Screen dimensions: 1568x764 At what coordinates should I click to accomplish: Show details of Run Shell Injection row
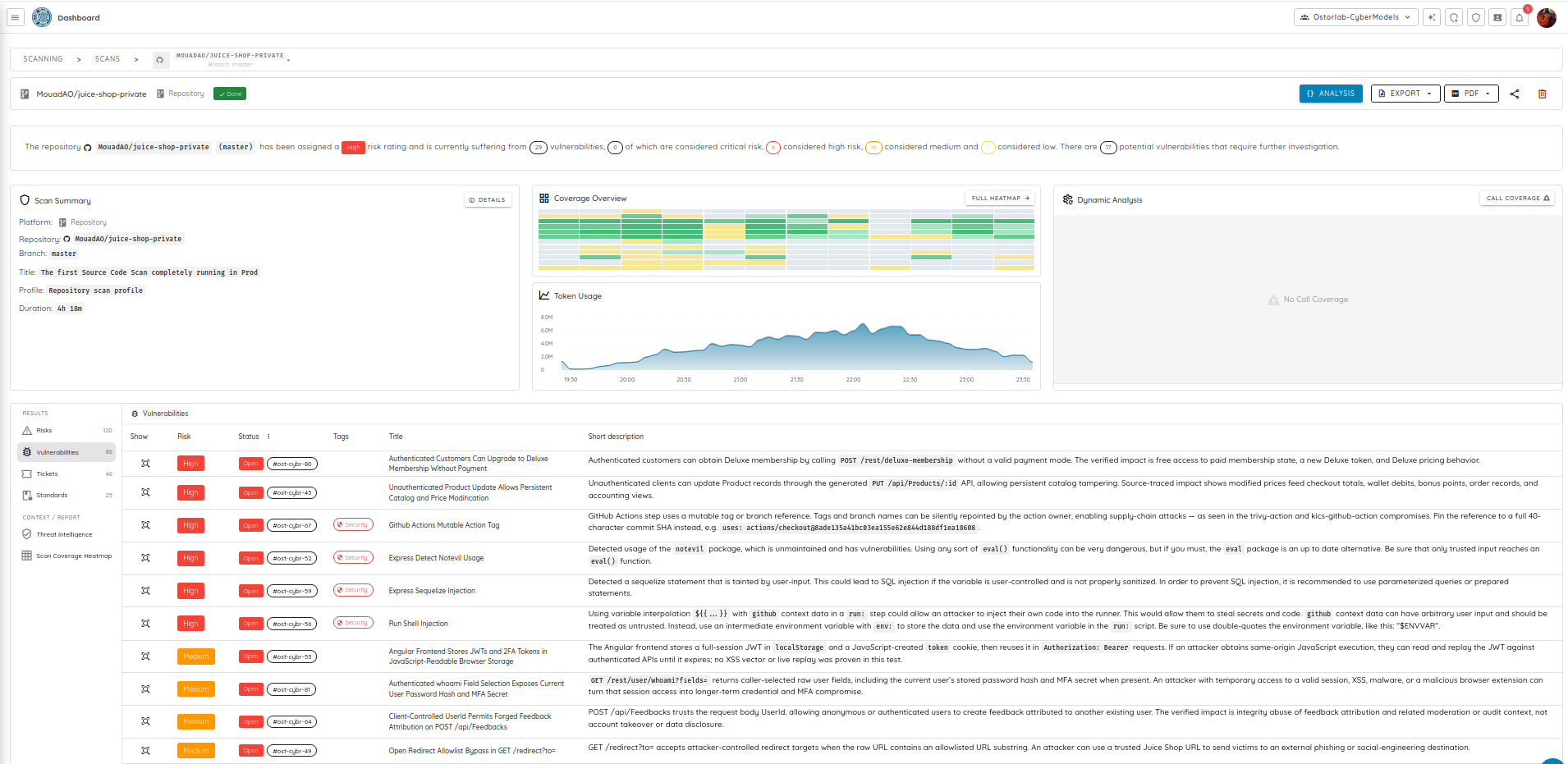tap(145, 624)
